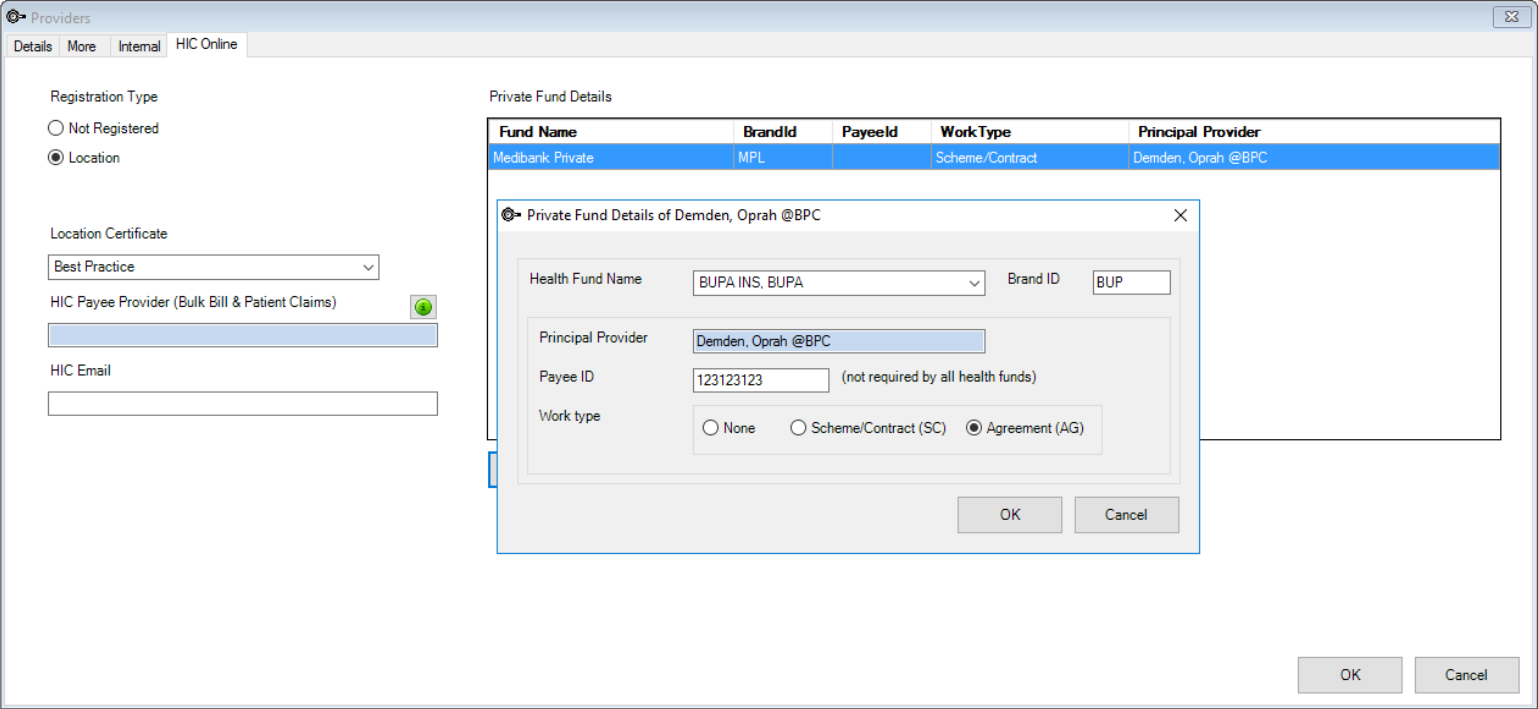Open the Location Certificate dropdown
Screen dimensions: 1538x709
(x=368, y=267)
